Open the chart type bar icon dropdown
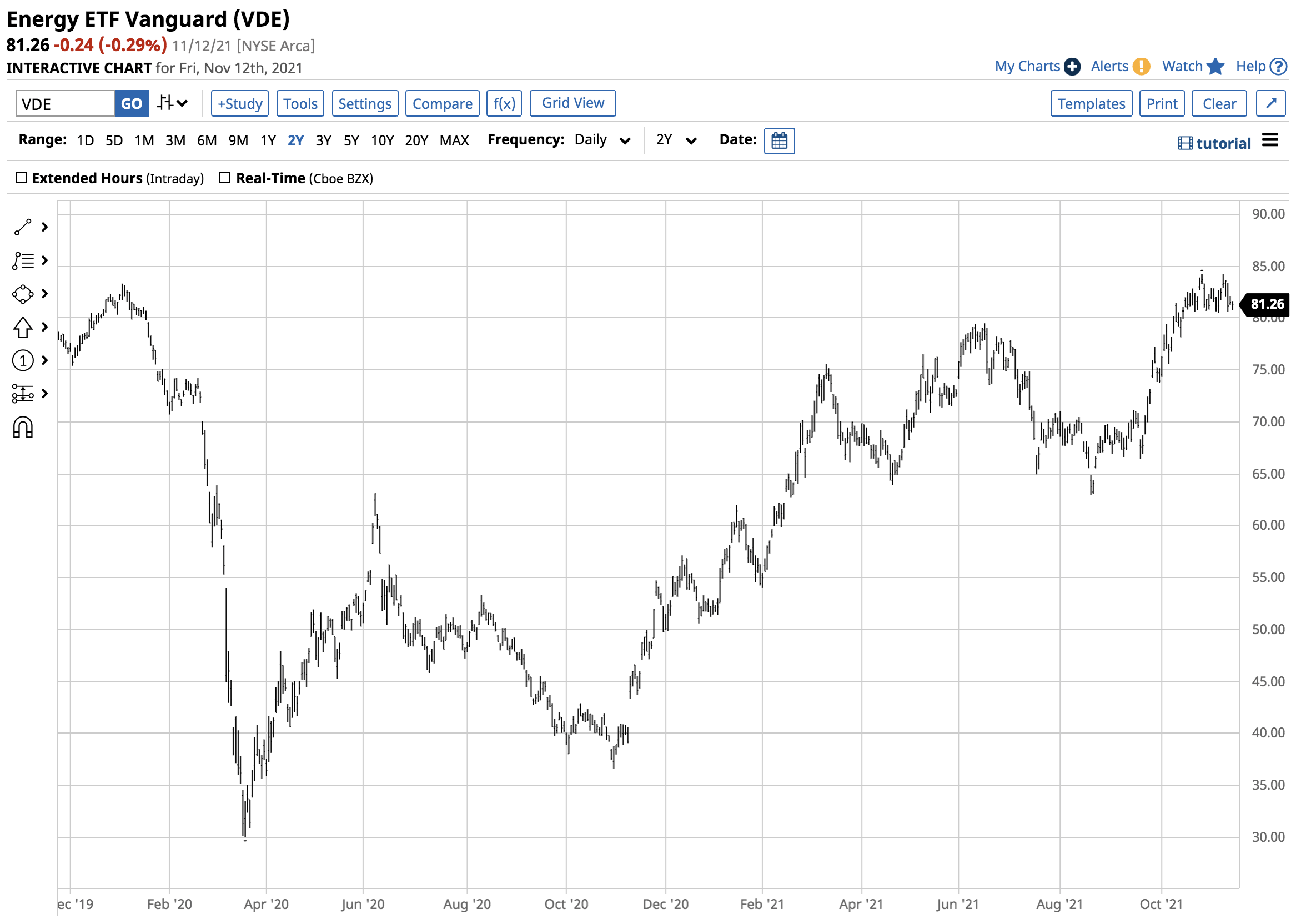This screenshot has width=1306, height=924. click(172, 103)
